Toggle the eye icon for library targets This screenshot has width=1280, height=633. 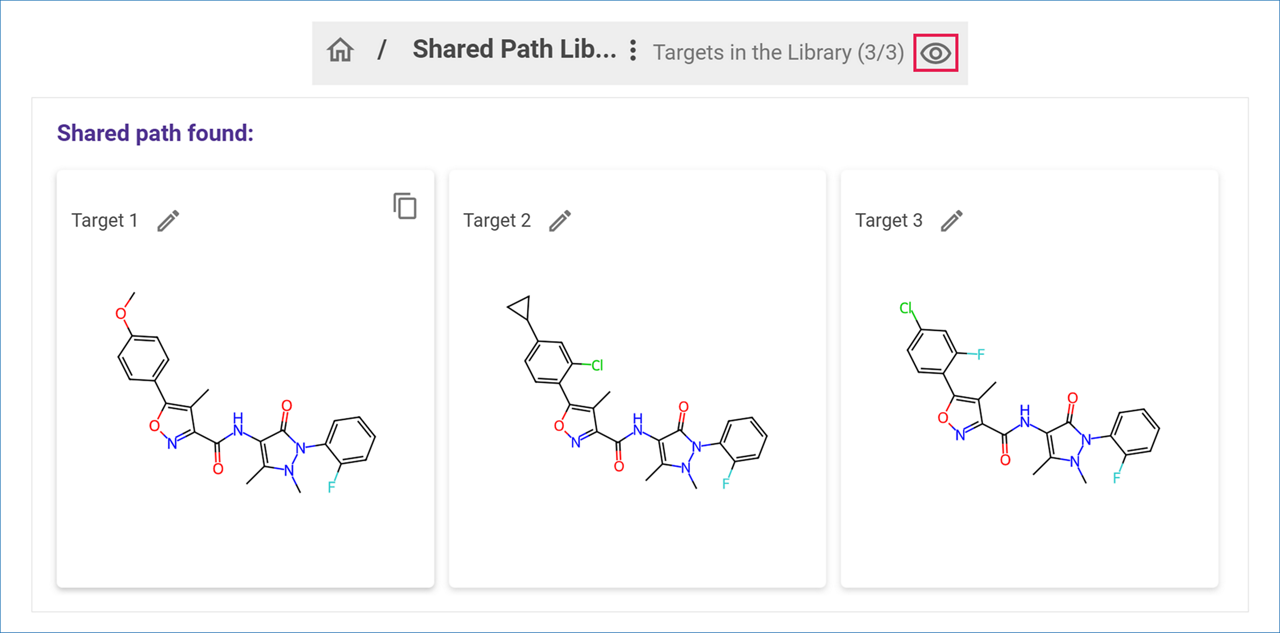pos(936,53)
